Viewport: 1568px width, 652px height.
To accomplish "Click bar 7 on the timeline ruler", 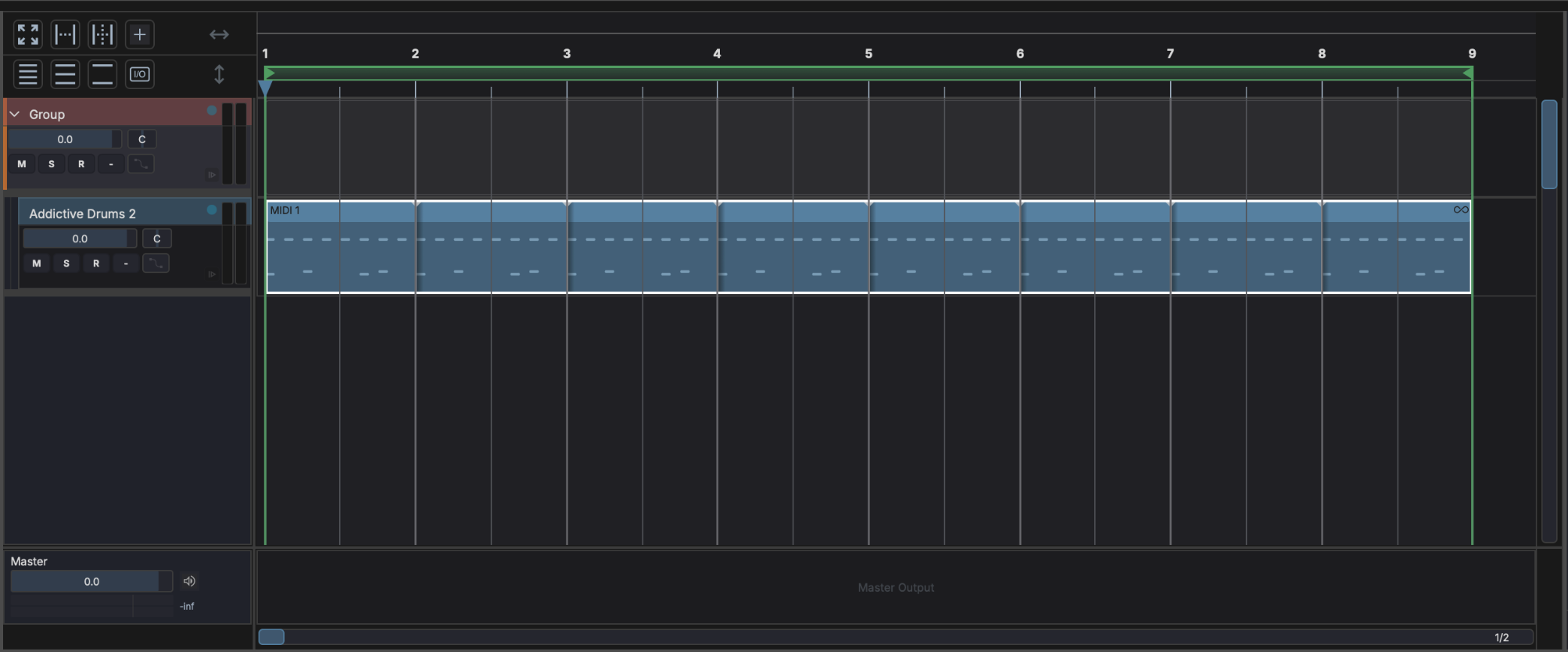I will 1170,53.
